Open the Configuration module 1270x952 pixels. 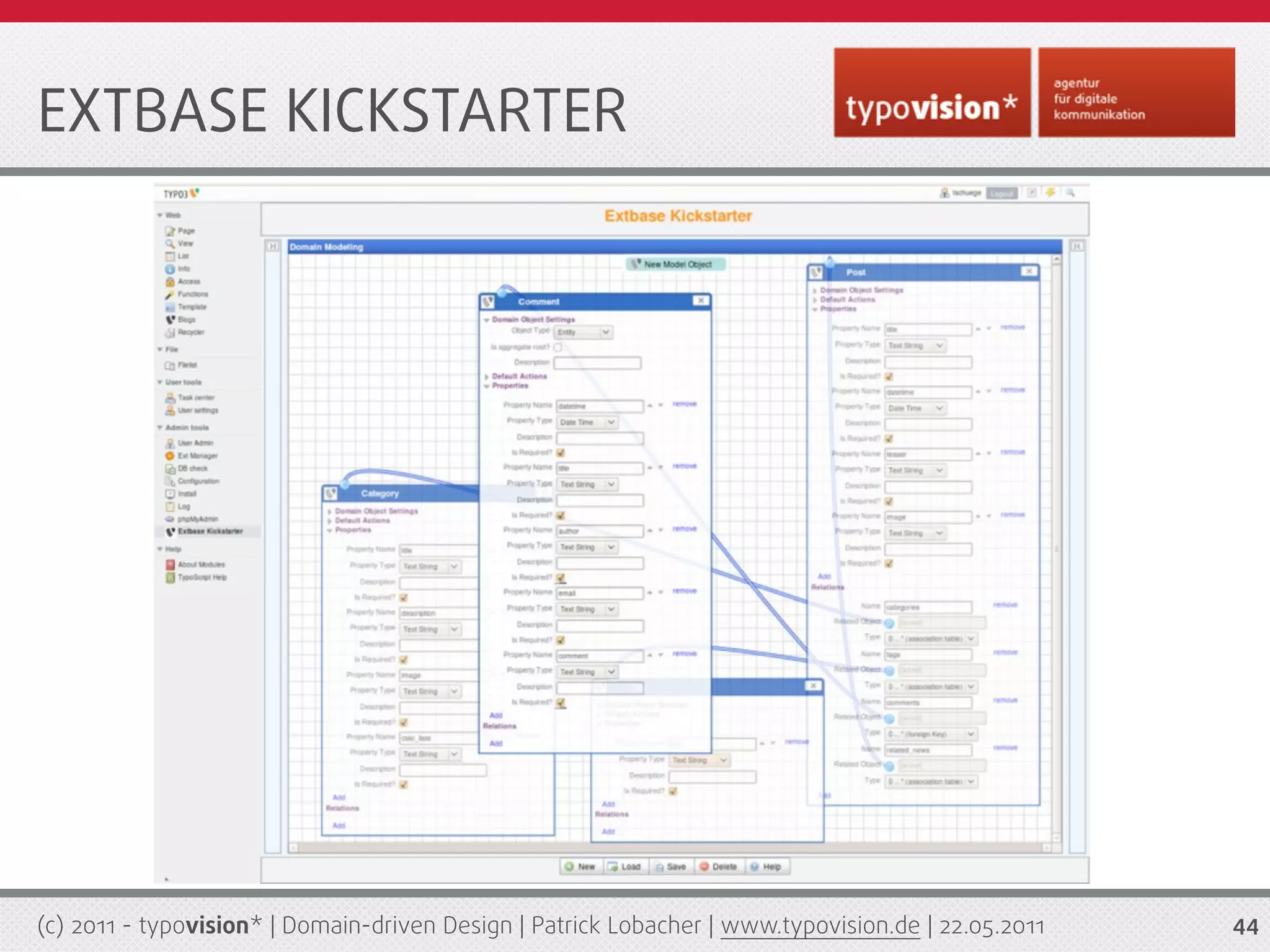pos(192,481)
